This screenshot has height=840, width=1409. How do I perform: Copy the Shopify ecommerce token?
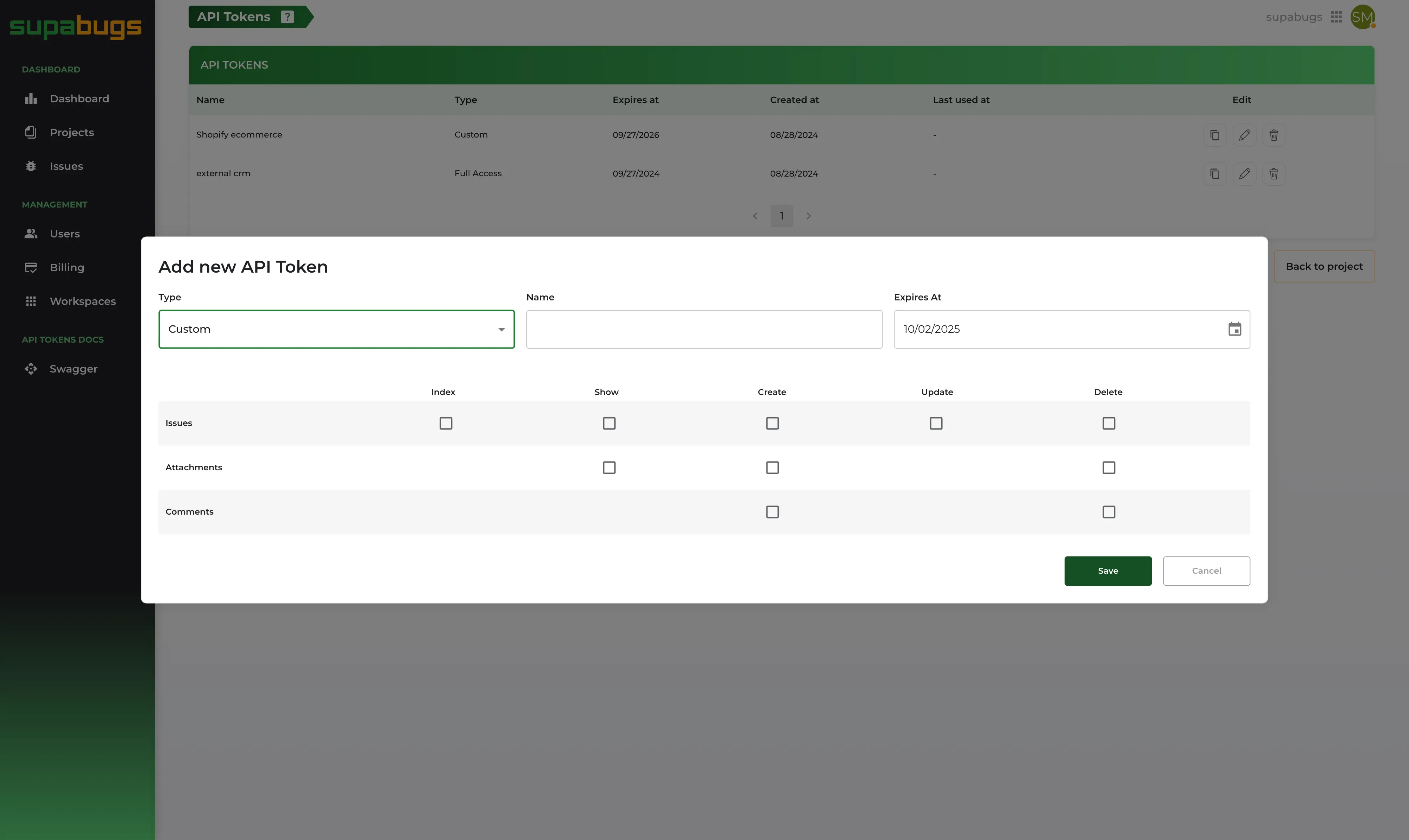1214,135
